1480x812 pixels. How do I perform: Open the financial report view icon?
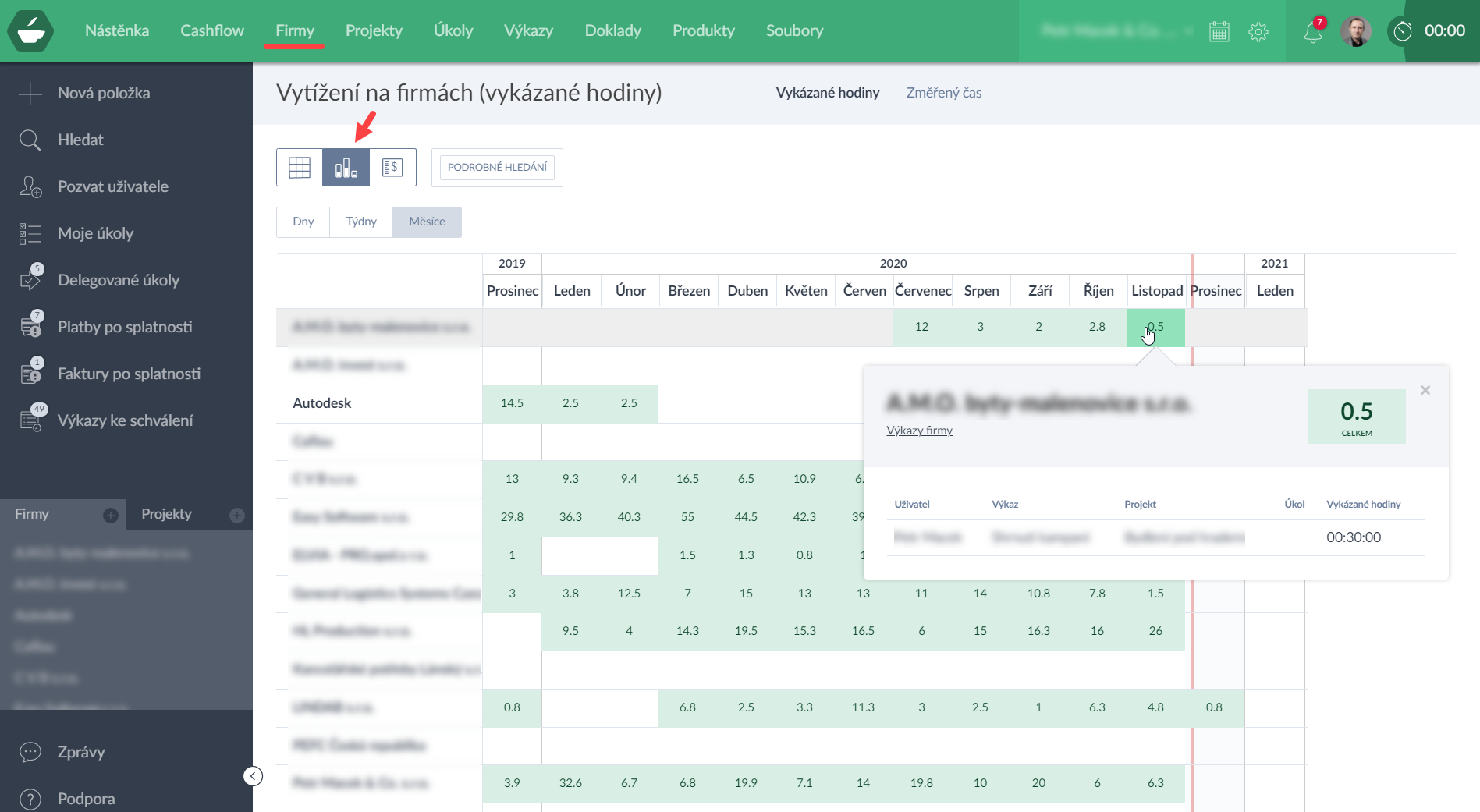(x=392, y=168)
